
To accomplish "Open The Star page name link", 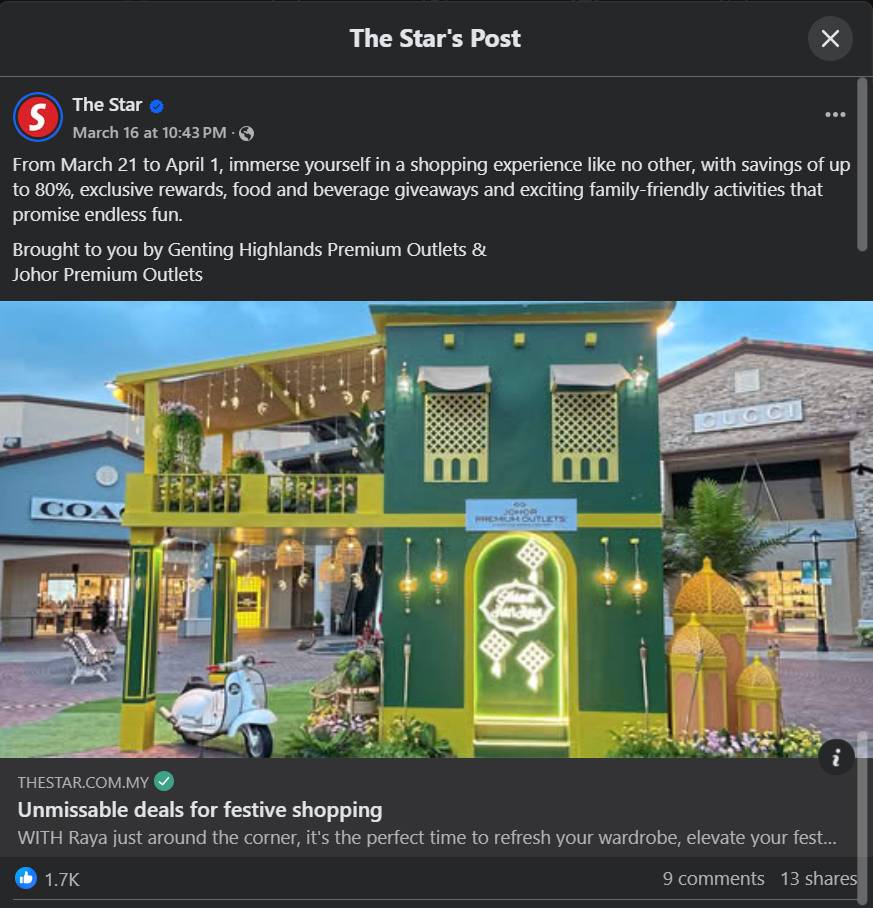I will coord(107,105).
